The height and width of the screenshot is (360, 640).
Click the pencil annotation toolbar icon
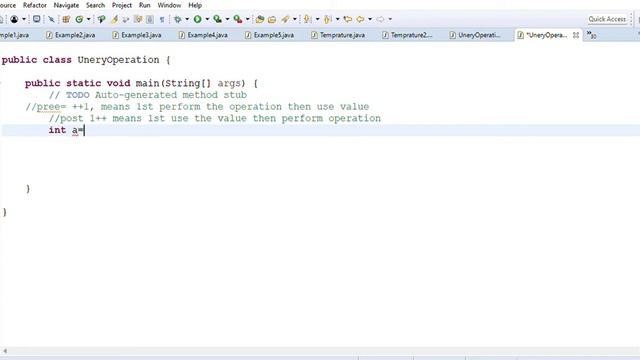(285, 19)
